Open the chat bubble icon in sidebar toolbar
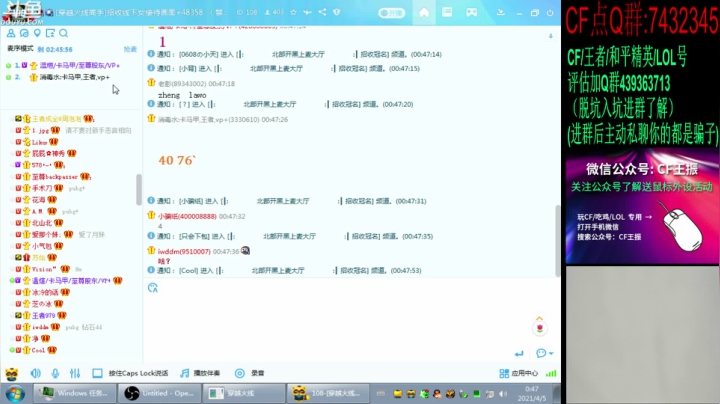The image size is (720, 404). [24, 33]
